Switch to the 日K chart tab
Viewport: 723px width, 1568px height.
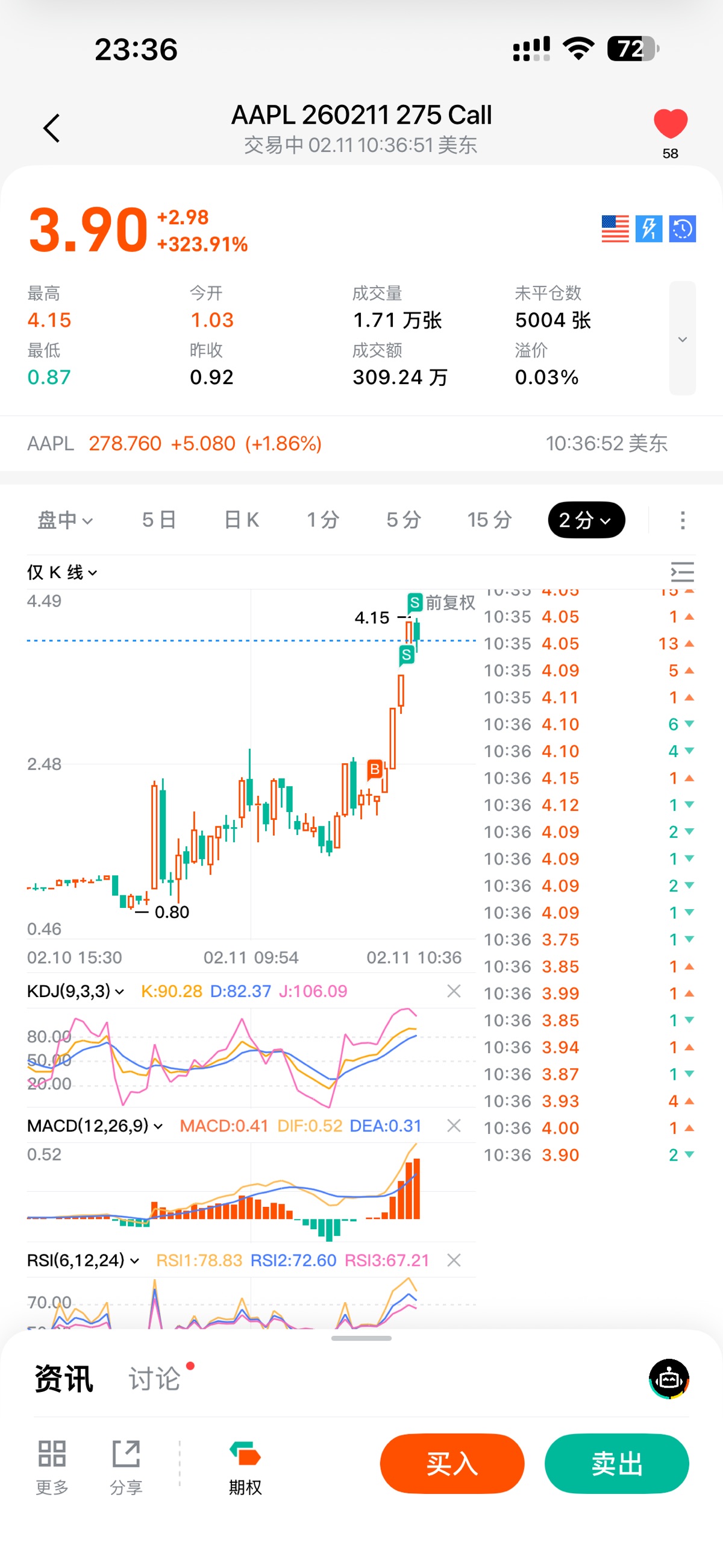click(x=242, y=520)
